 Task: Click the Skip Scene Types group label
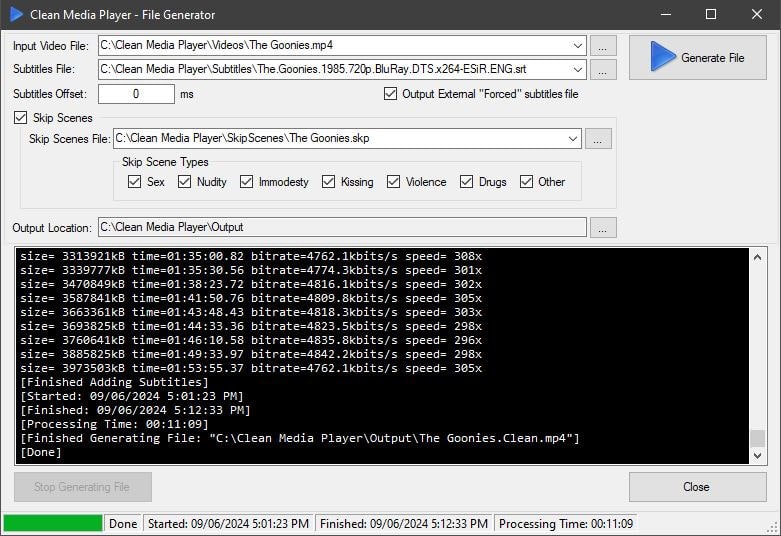[165, 162]
